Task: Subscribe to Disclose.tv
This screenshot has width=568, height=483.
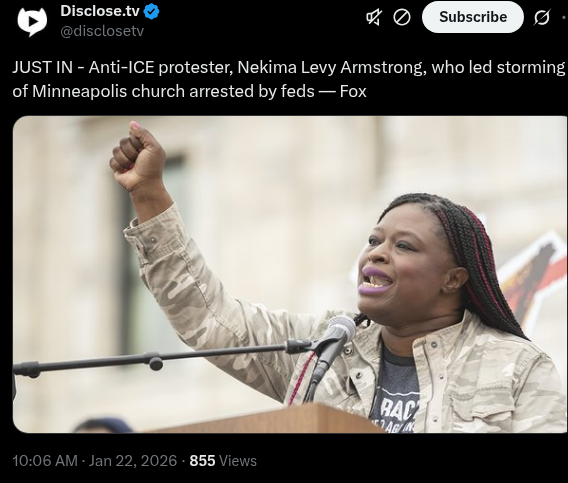Action: coord(473,17)
